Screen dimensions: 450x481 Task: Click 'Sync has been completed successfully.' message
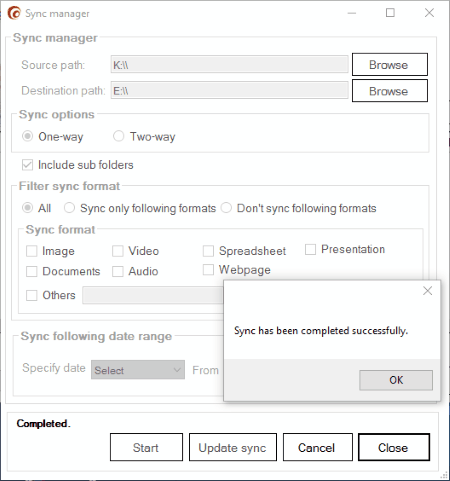321,331
